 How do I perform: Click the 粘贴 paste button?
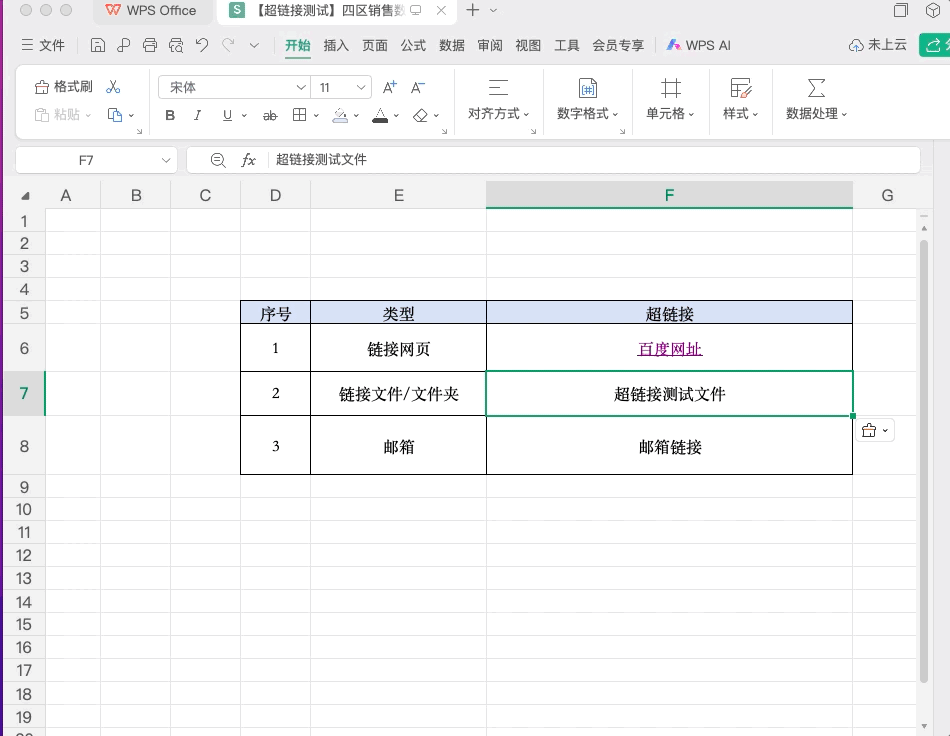click(62, 114)
